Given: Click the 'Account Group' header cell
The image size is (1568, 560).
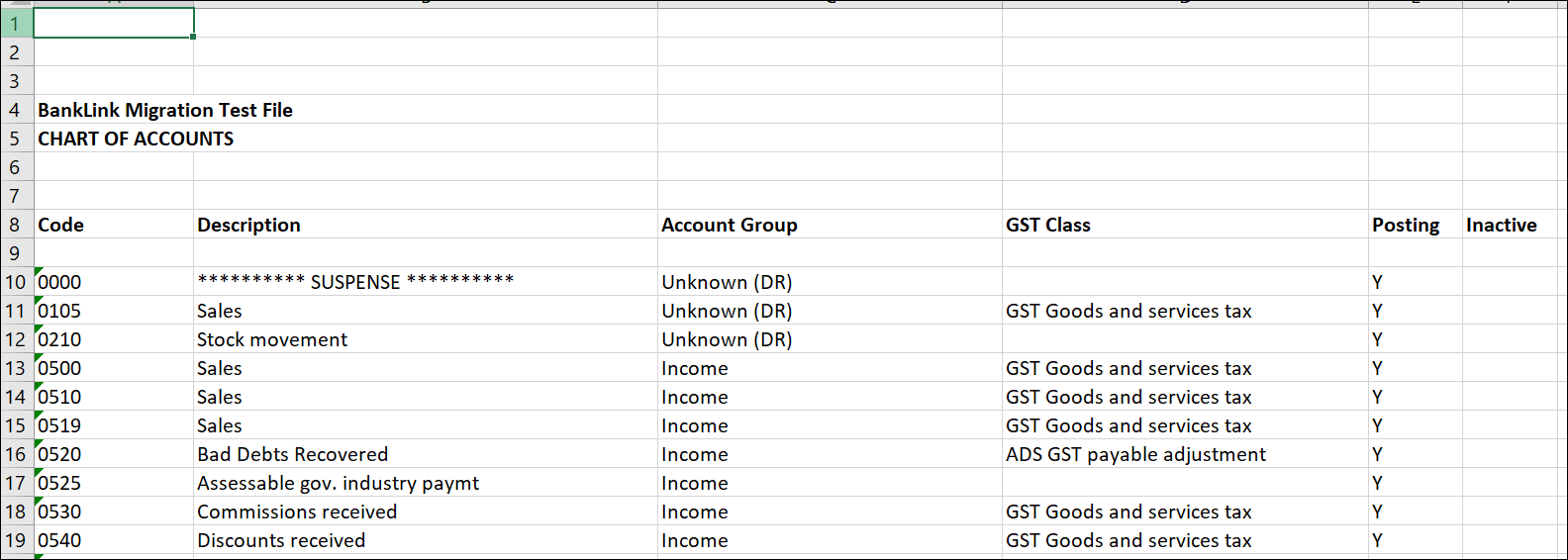Looking at the screenshot, I should (729, 225).
